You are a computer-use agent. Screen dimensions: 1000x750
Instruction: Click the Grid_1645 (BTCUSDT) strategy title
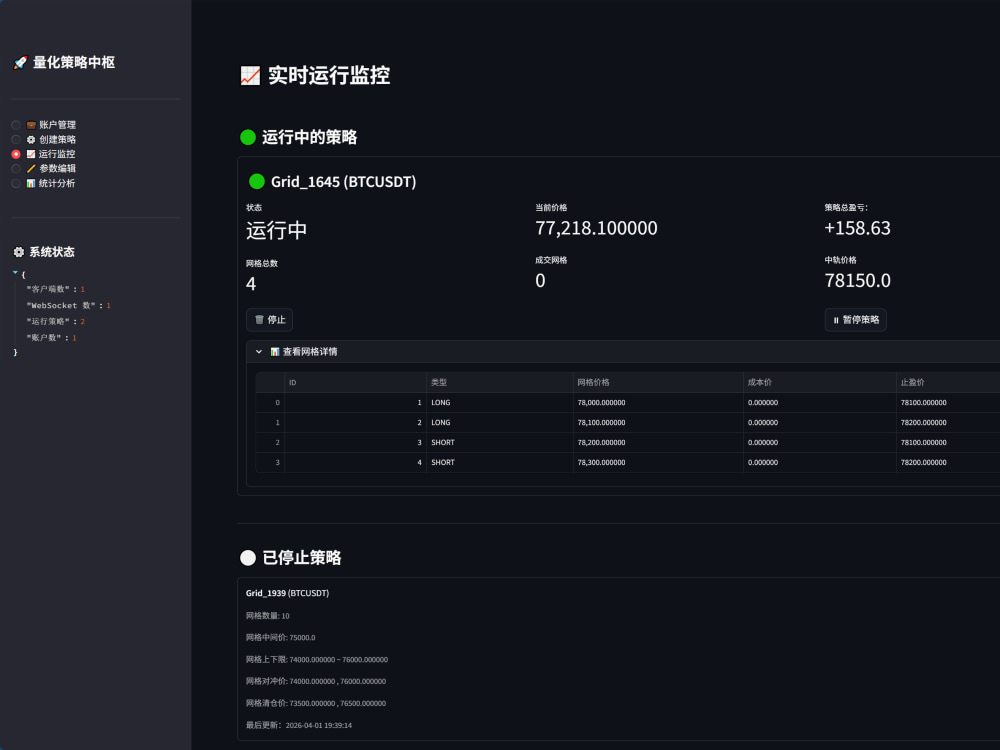[x=344, y=182]
